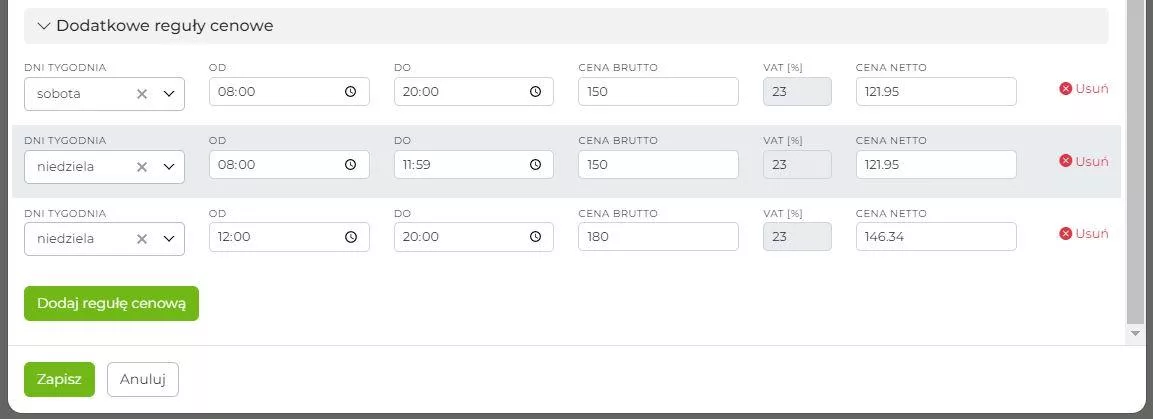The height and width of the screenshot is (419, 1153).
Task: Open clock picker for sobota 08:00 start time
Action: tap(351, 92)
